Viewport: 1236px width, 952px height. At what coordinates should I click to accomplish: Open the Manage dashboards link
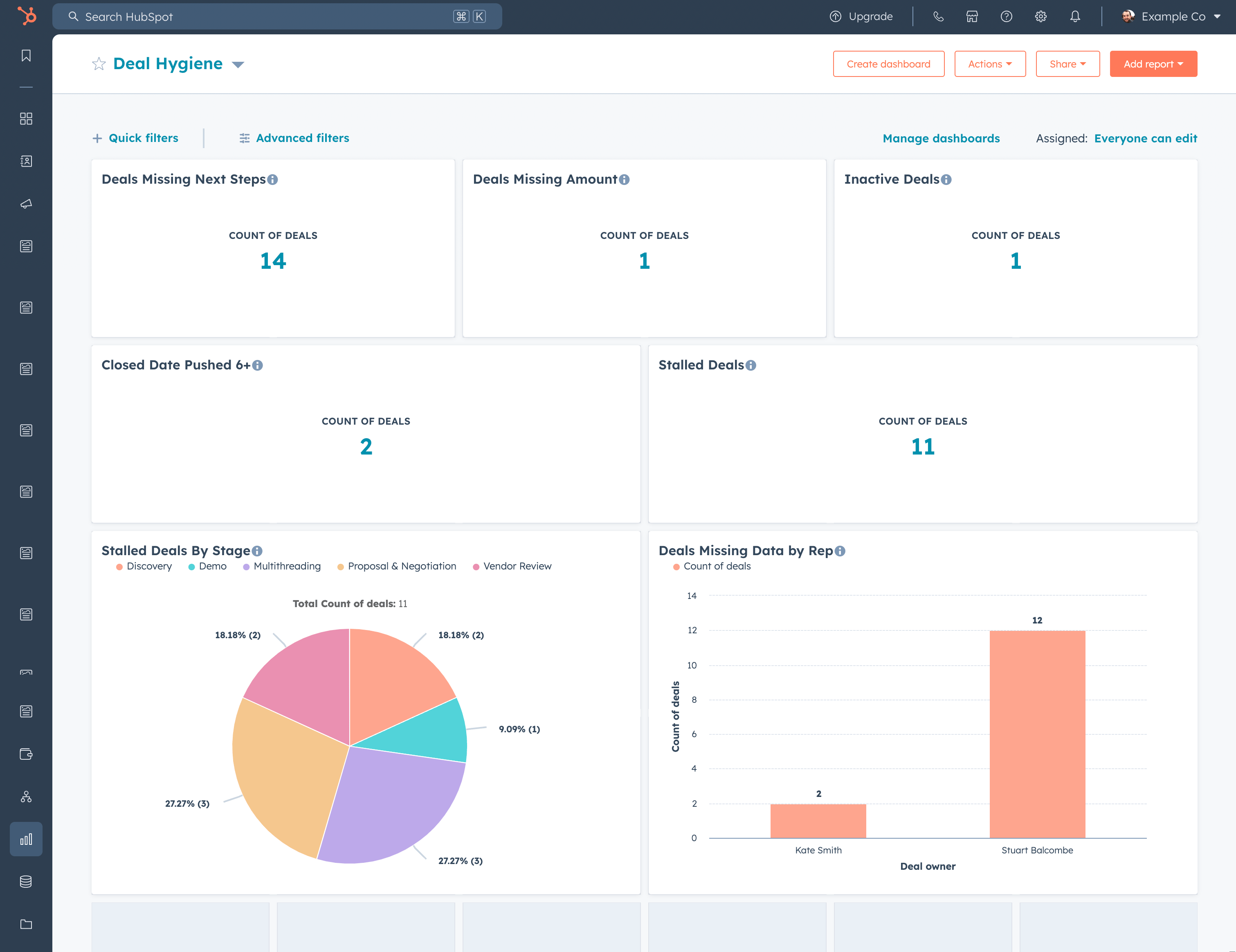[941, 139]
